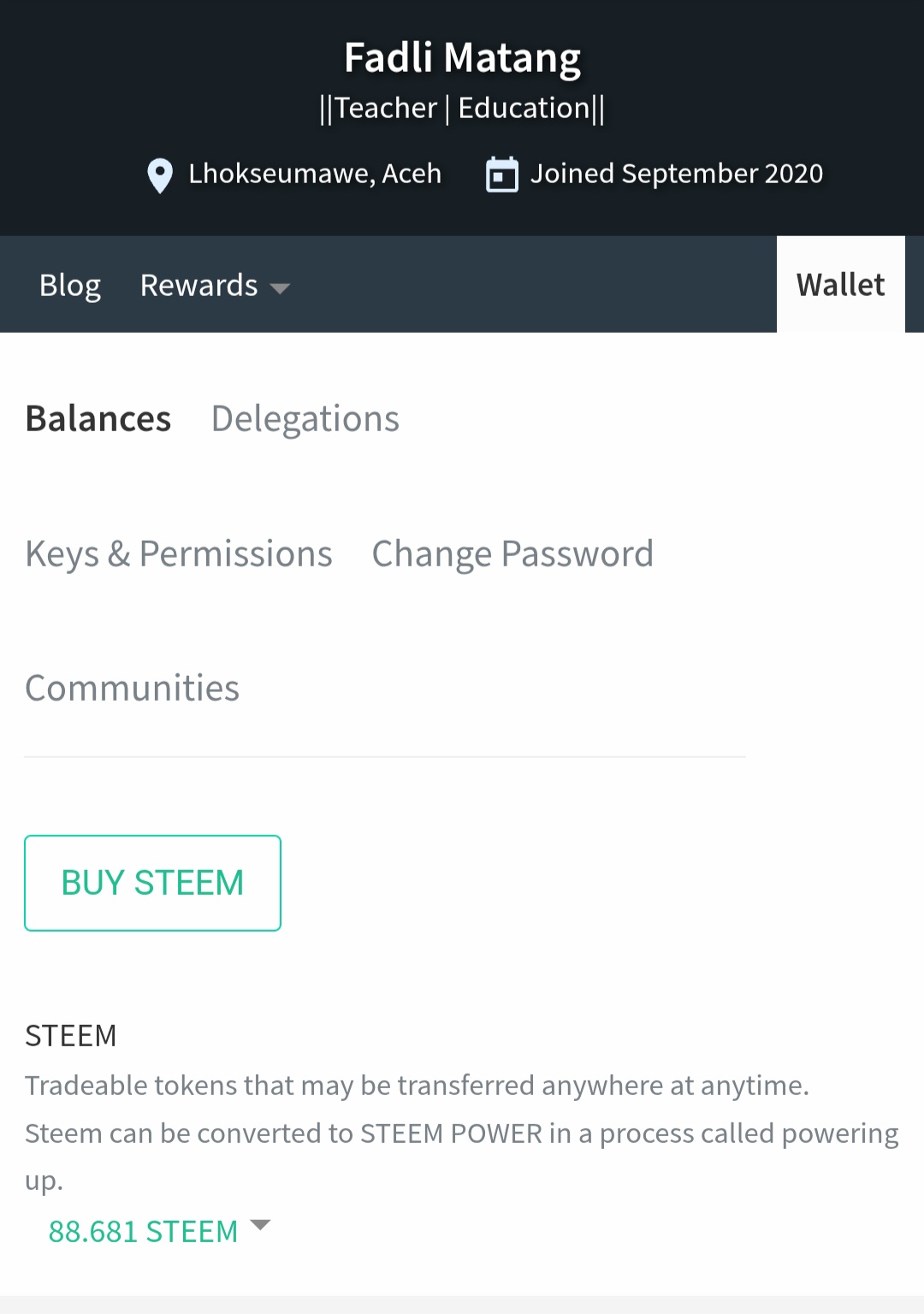The image size is (924, 1314).
Task: Expand the Rewards dropdown arrow
Action: coord(280,288)
